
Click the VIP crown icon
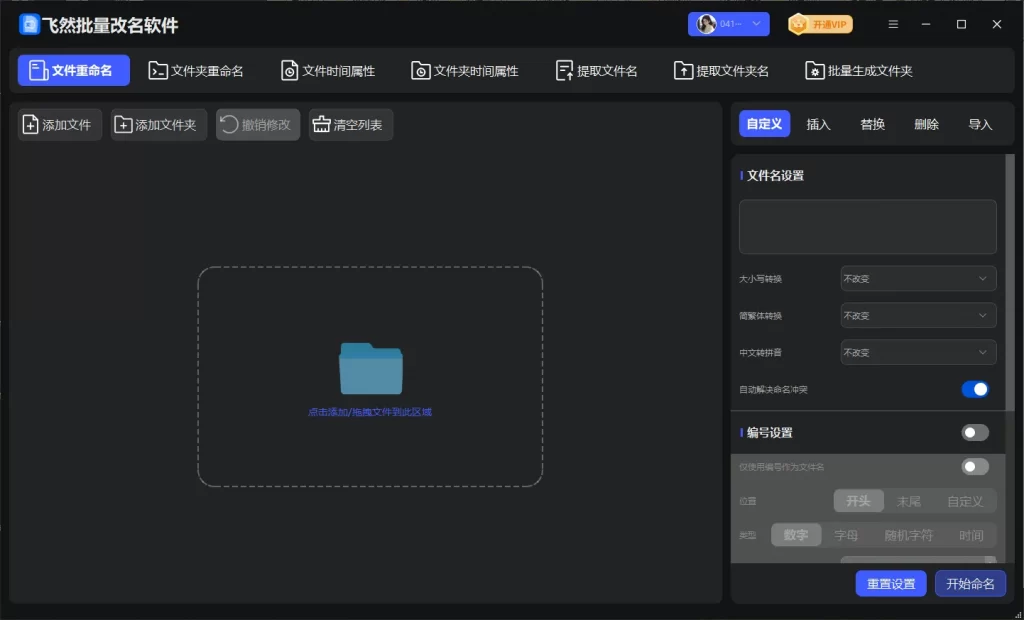pos(798,25)
